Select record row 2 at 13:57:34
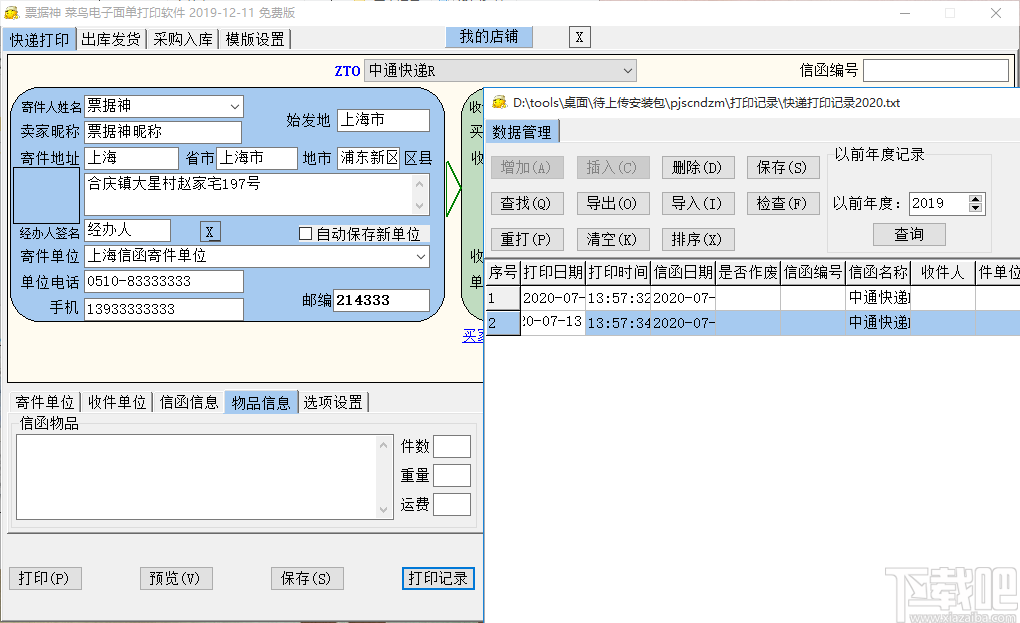 pyautogui.click(x=753, y=323)
